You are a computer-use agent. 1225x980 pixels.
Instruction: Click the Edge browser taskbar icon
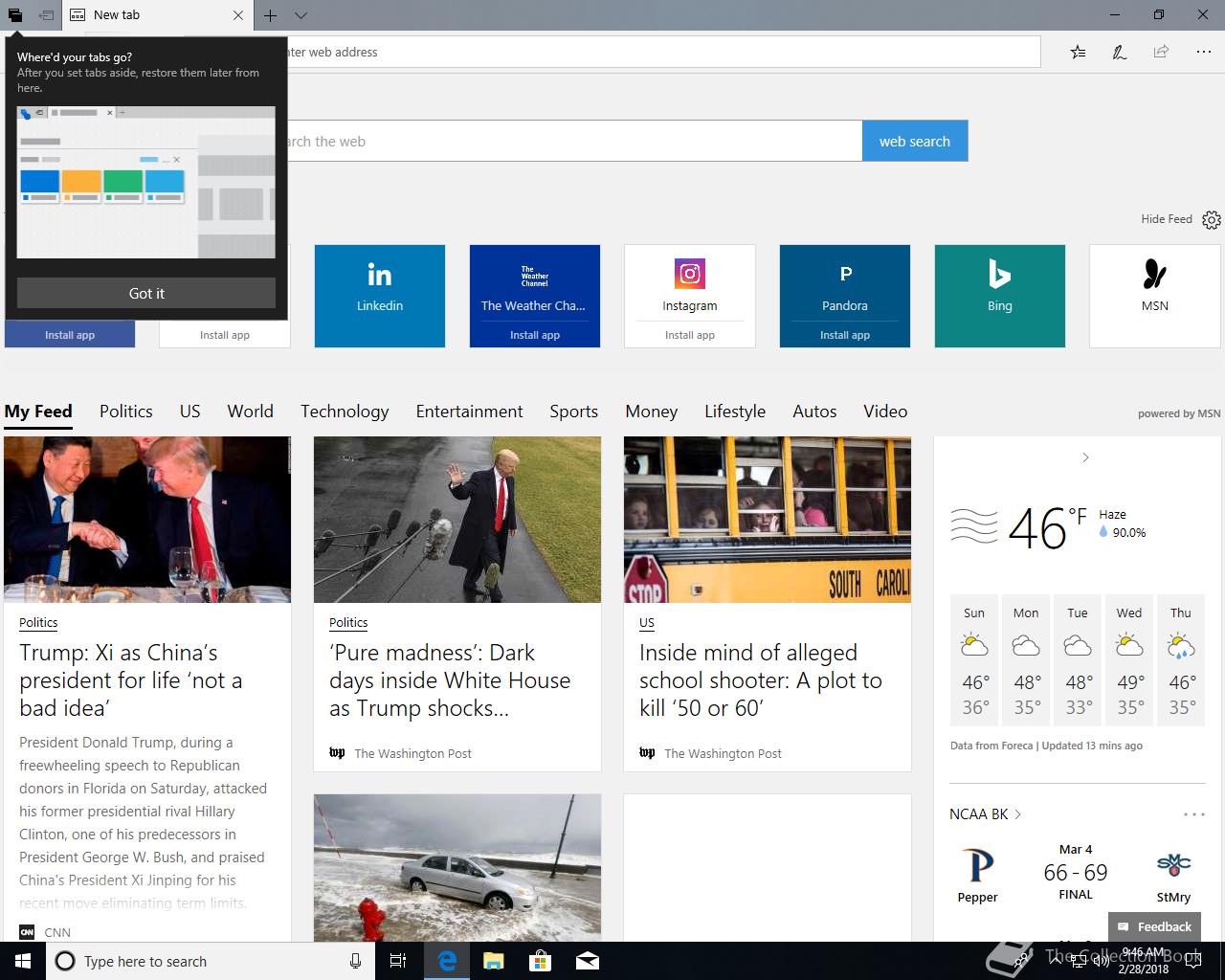pyautogui.click(x=447, y=961)
